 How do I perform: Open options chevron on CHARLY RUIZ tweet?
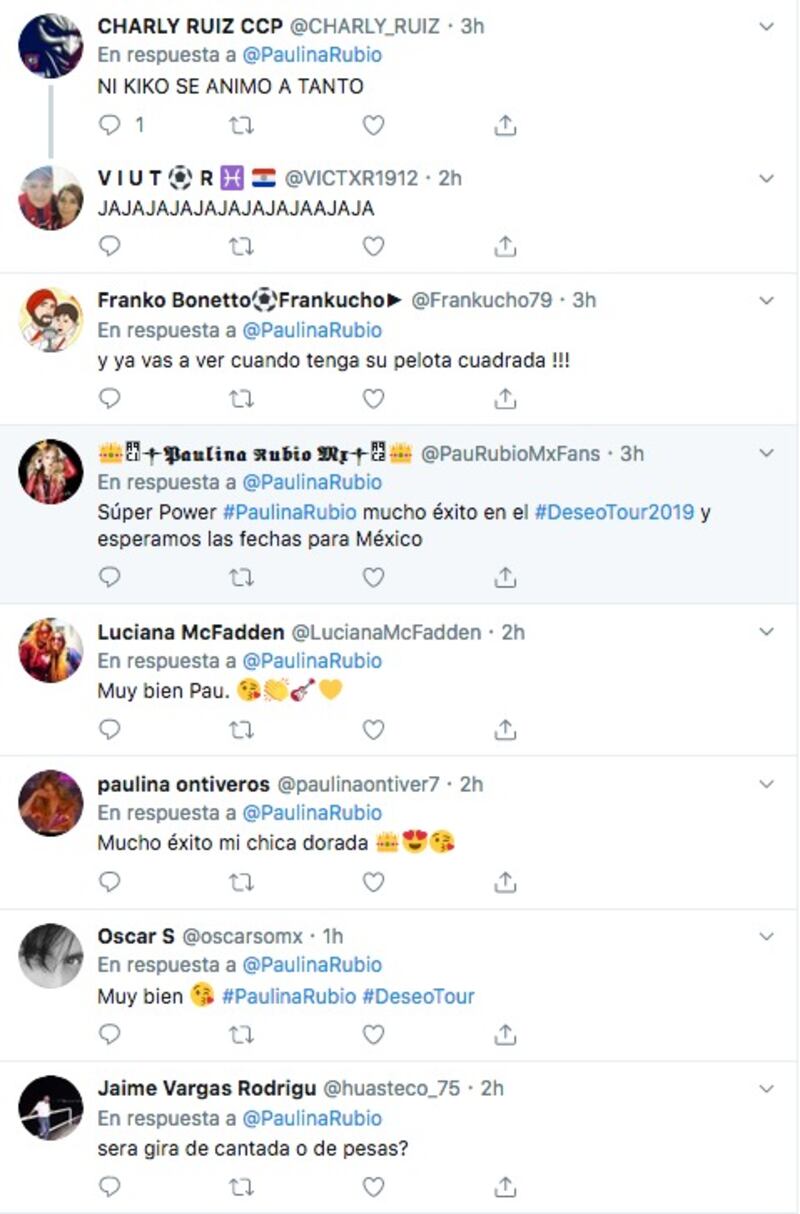[x=767, y=27]
